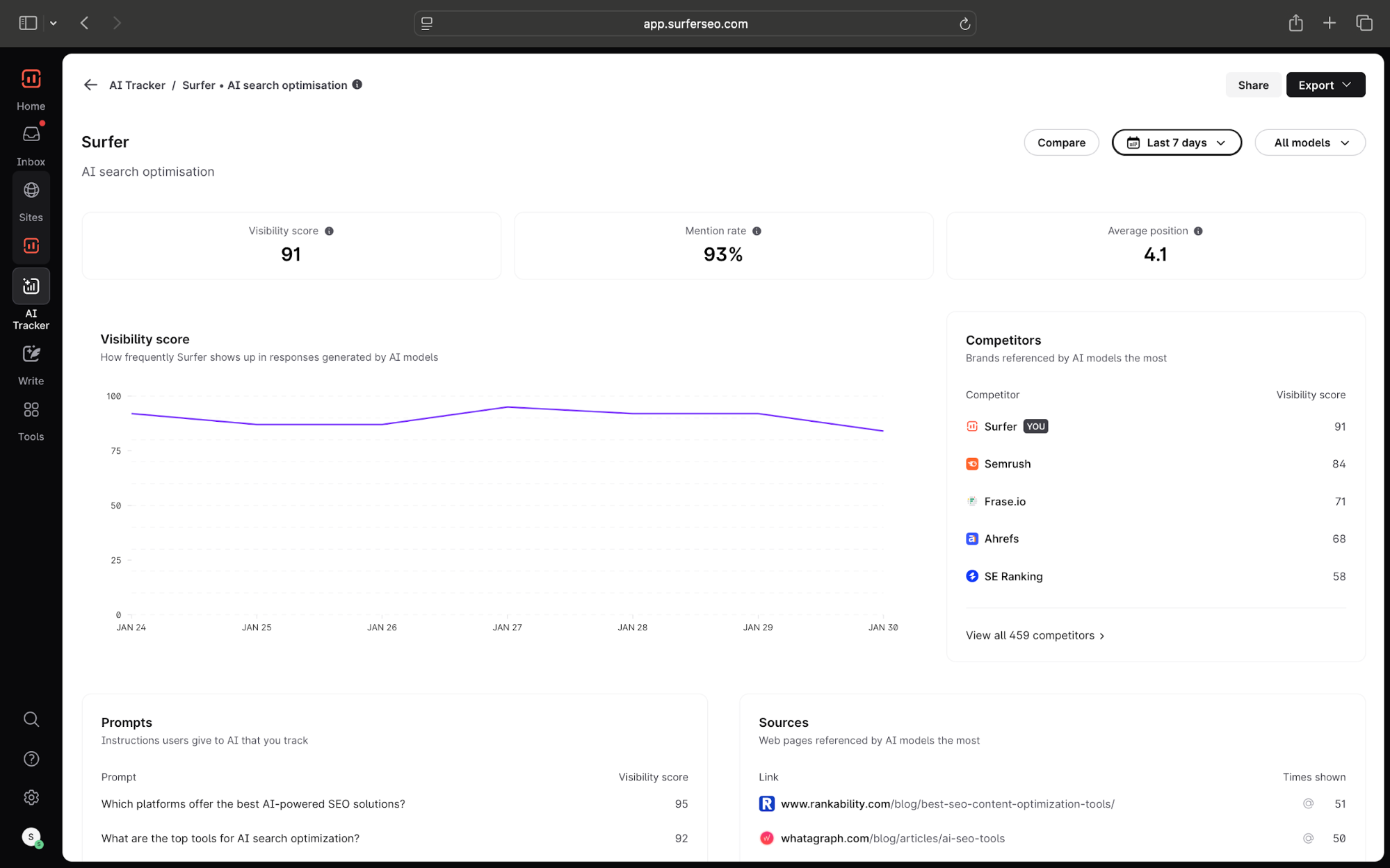Open settings gear in sidebar
1390x868 pixels.
click(x=31, y=798)
